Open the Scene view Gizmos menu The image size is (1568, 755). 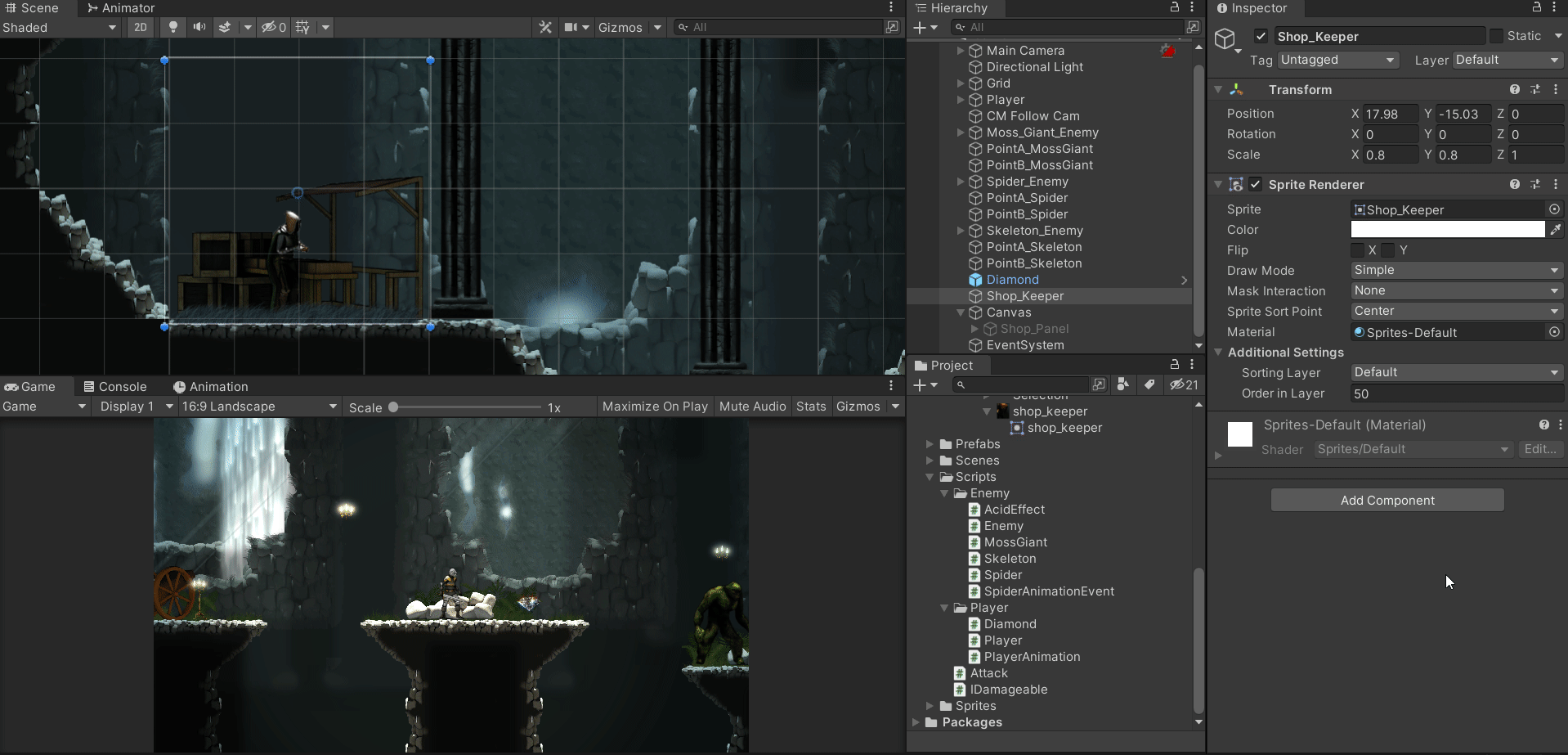[x=629, y=27]
